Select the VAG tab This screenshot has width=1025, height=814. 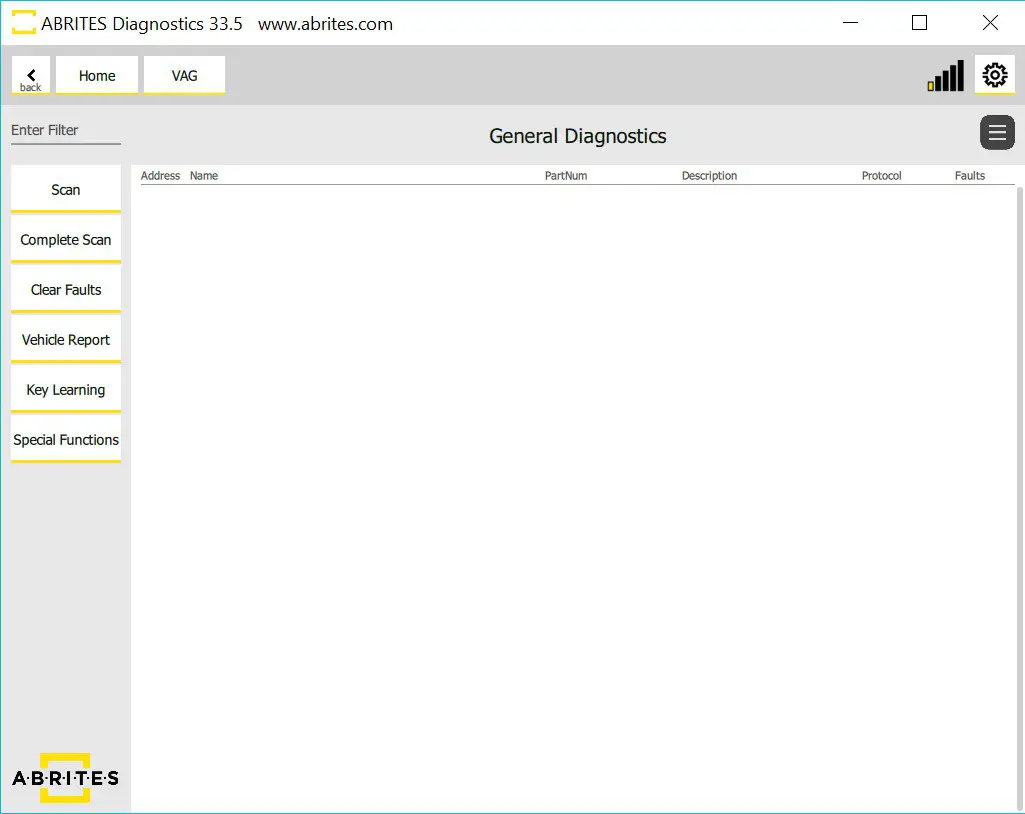point(184,75)
